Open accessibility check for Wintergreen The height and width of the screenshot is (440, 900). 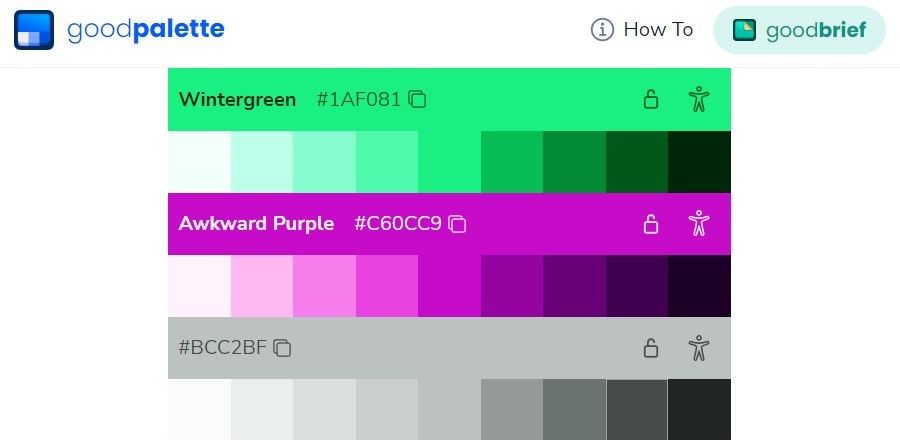[x=699, y=99]
